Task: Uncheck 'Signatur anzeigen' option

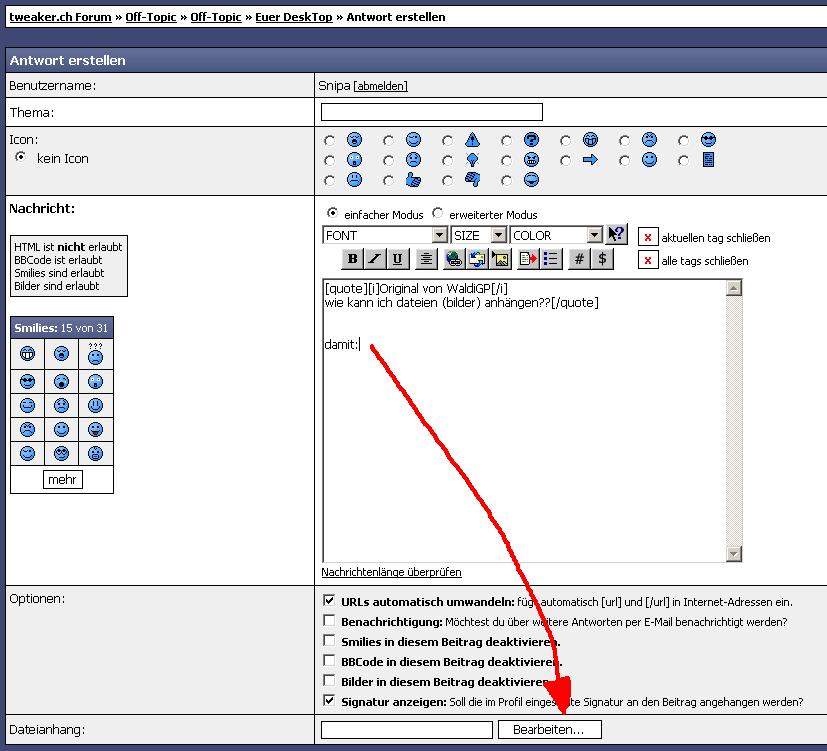Action: tap(330, 702)
